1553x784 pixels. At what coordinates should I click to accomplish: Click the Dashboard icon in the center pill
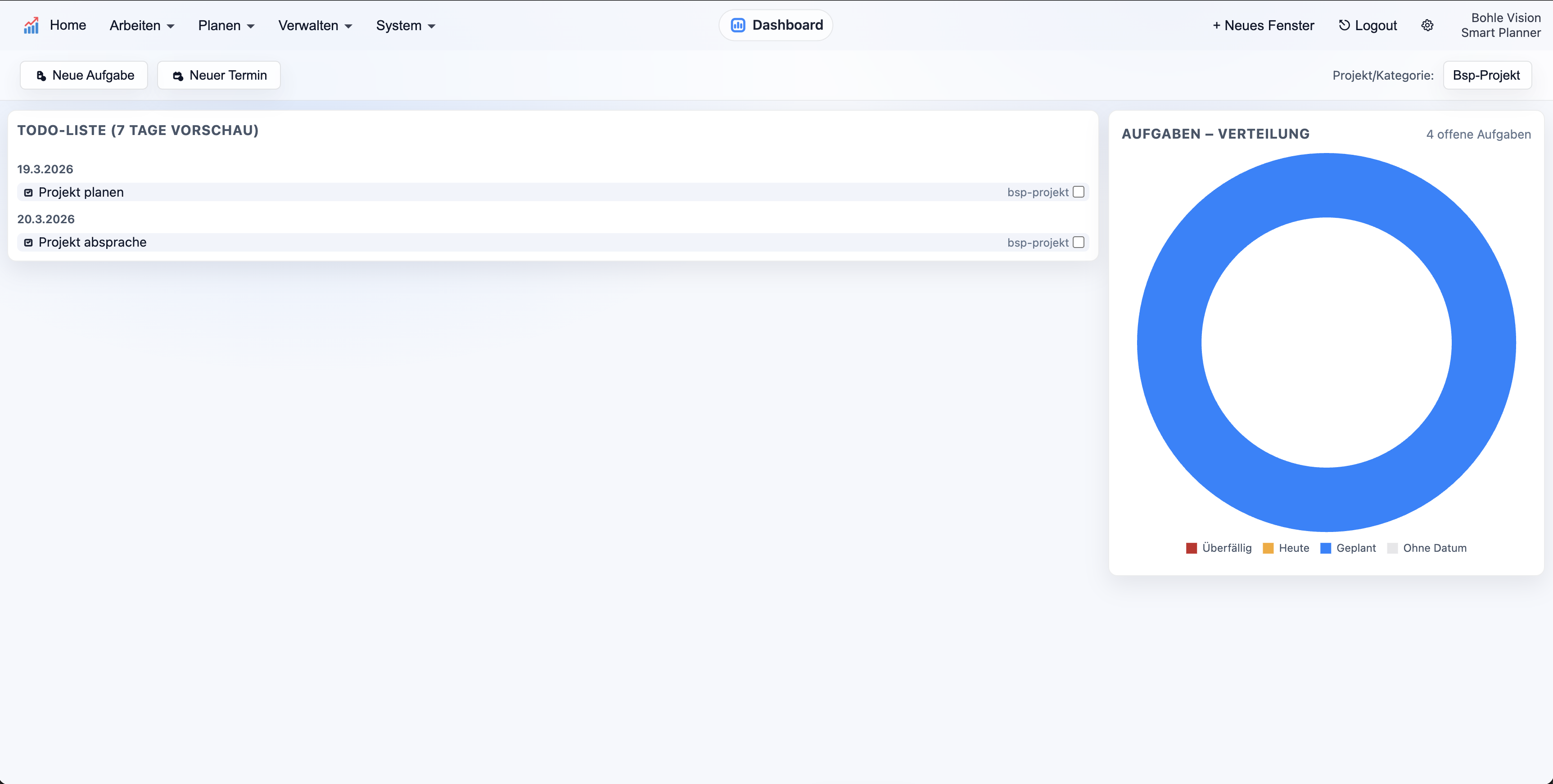(738, 25)
